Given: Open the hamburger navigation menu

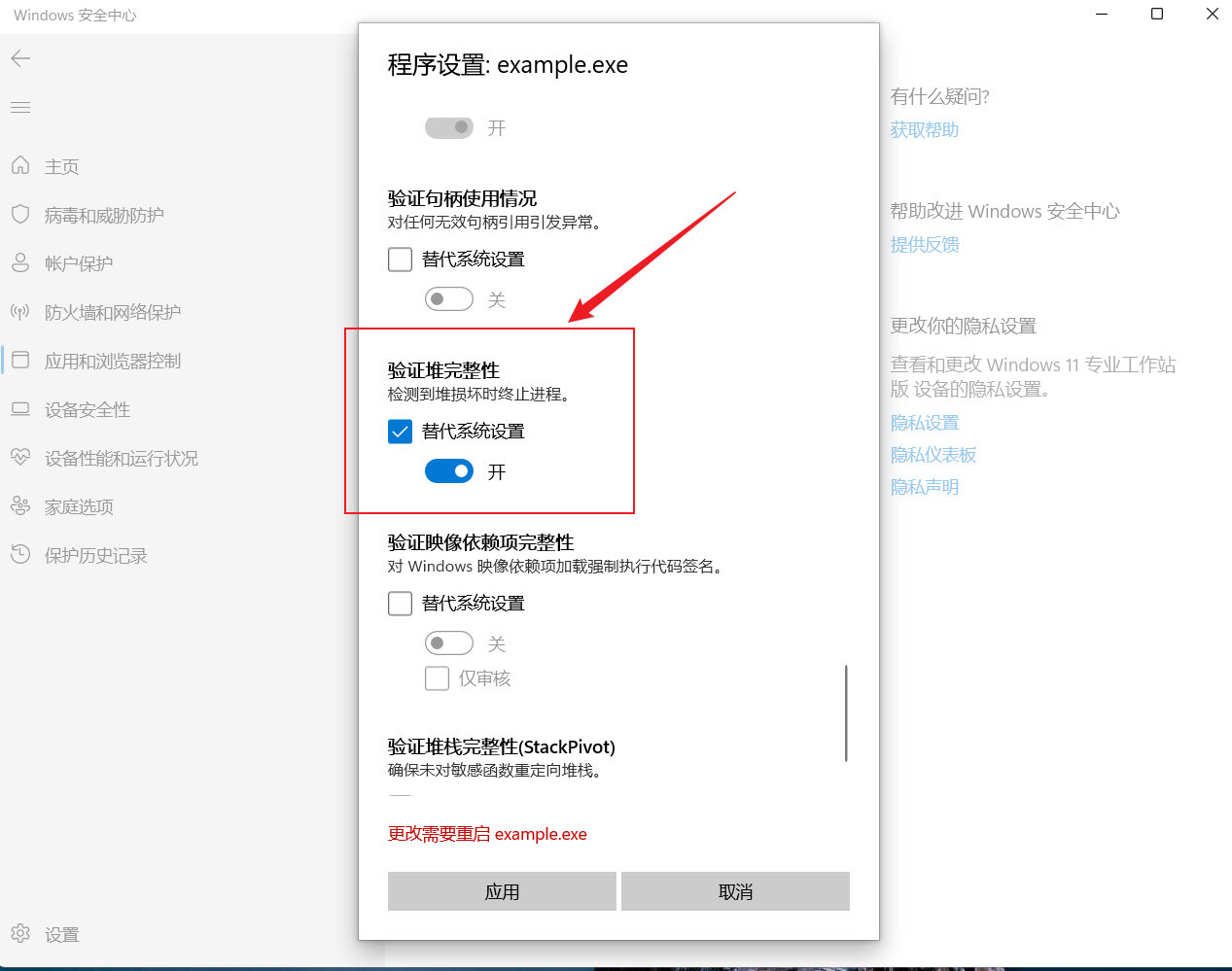Looking at the screenshot, I should [x=20, y=107].
